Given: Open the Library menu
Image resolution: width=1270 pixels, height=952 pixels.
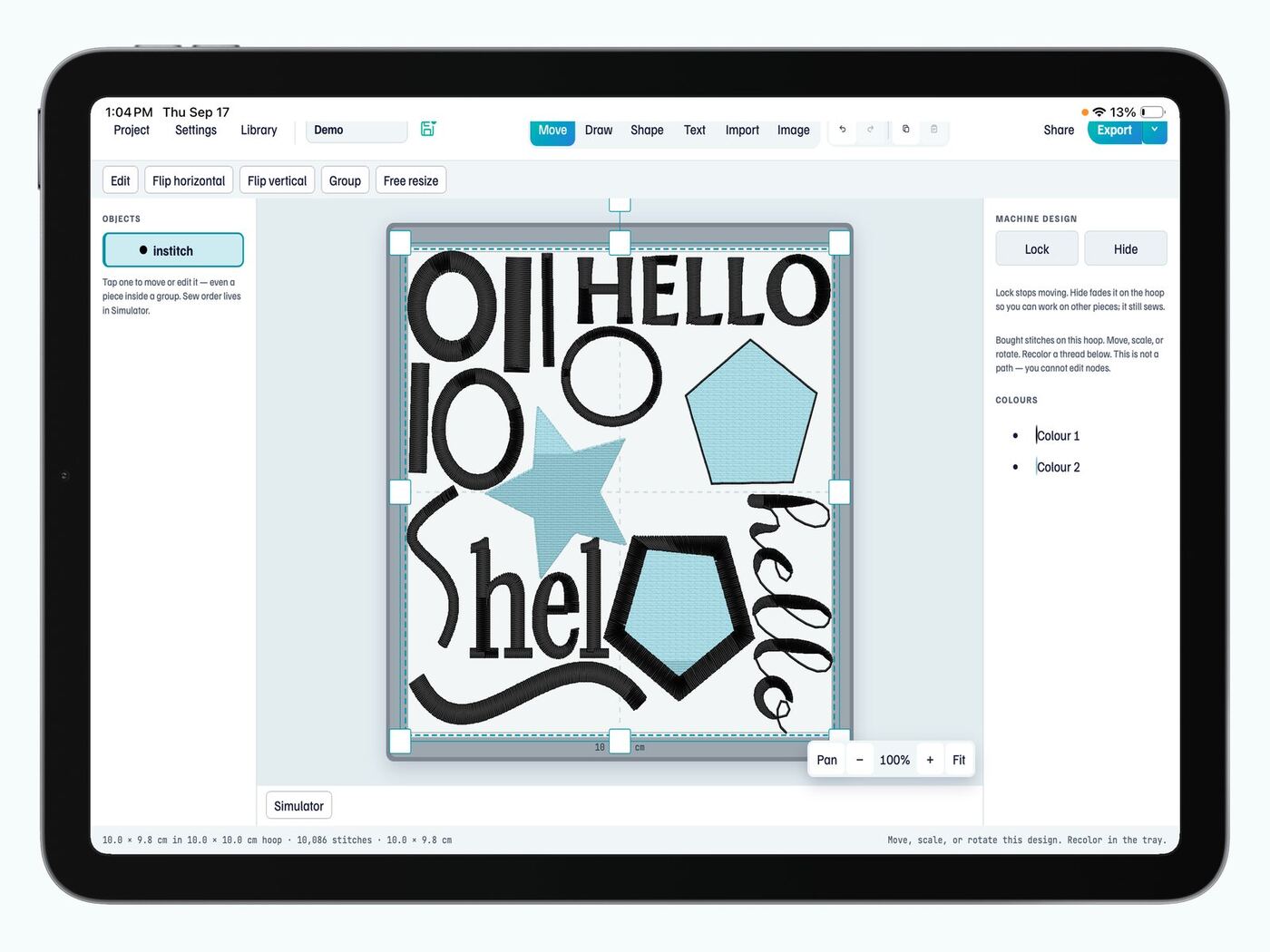Looking at the screenshot, I should coord(259,131).
